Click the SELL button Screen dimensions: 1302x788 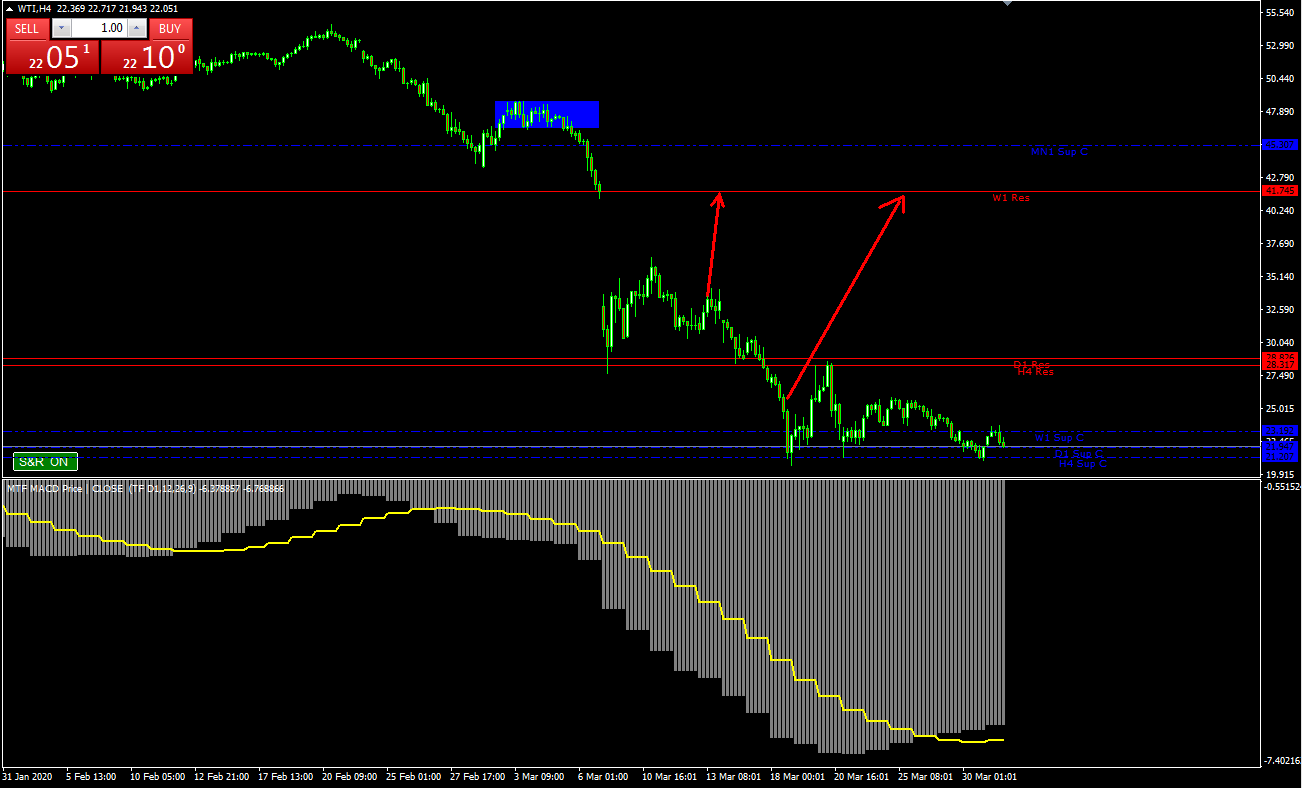pos(27,29)
